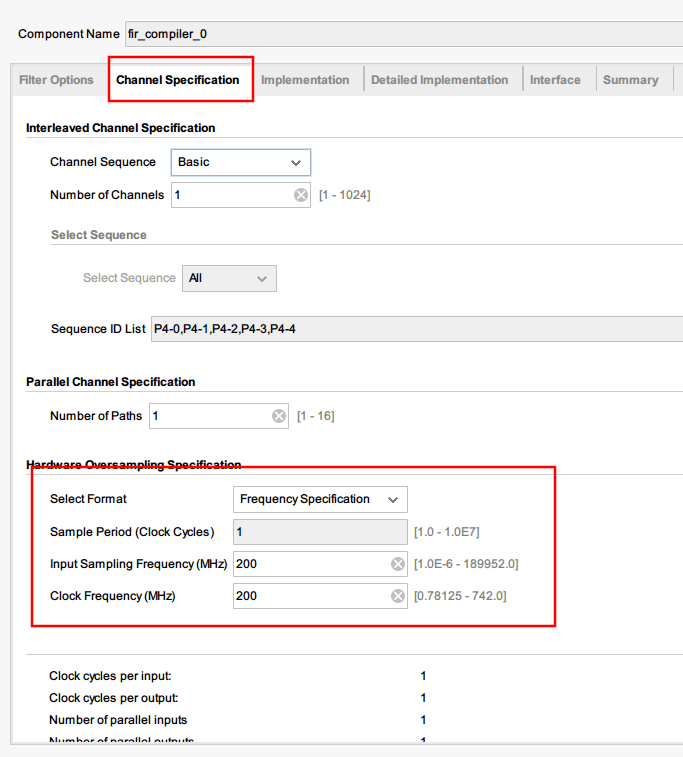Image resolution: width=683 pixels, height=757 pixels.
Task: View the Summary tab
Action: [x=630, y=80]
